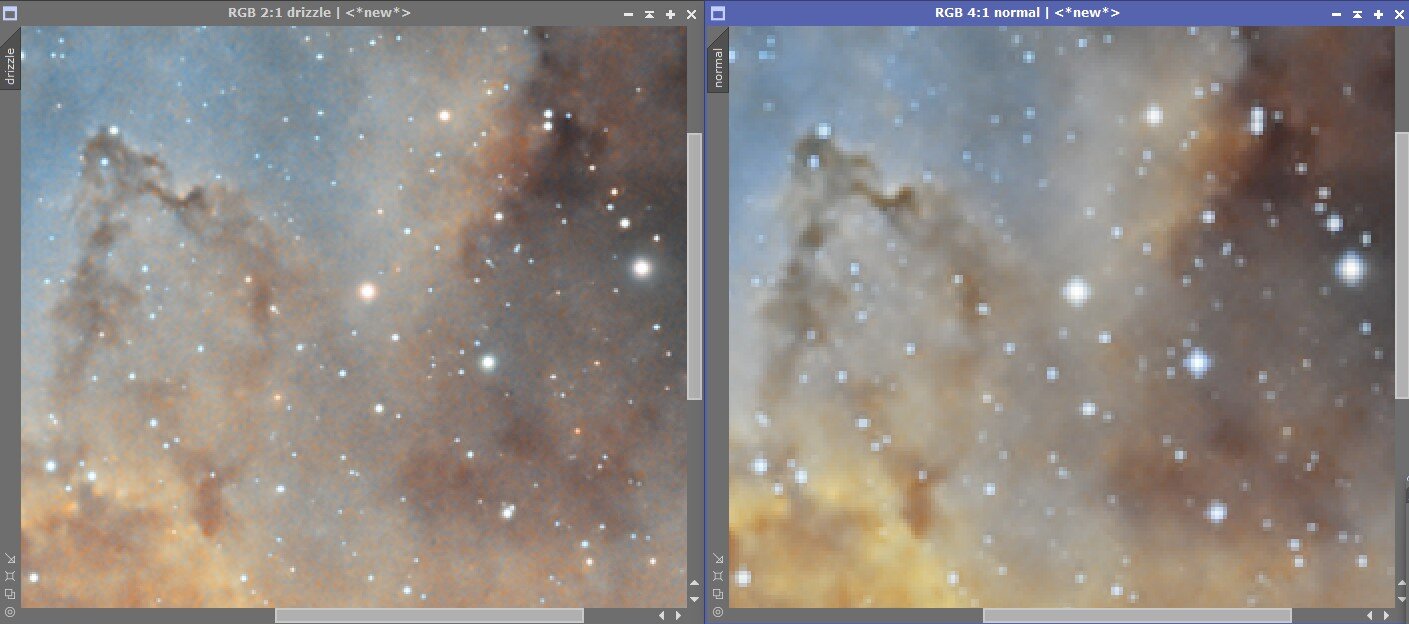Image resolution: width=1409 pixels, height=624 pixels.
Task: Click the vertical scrollbar thumb of the normal window
Action: pos(1402,266)
